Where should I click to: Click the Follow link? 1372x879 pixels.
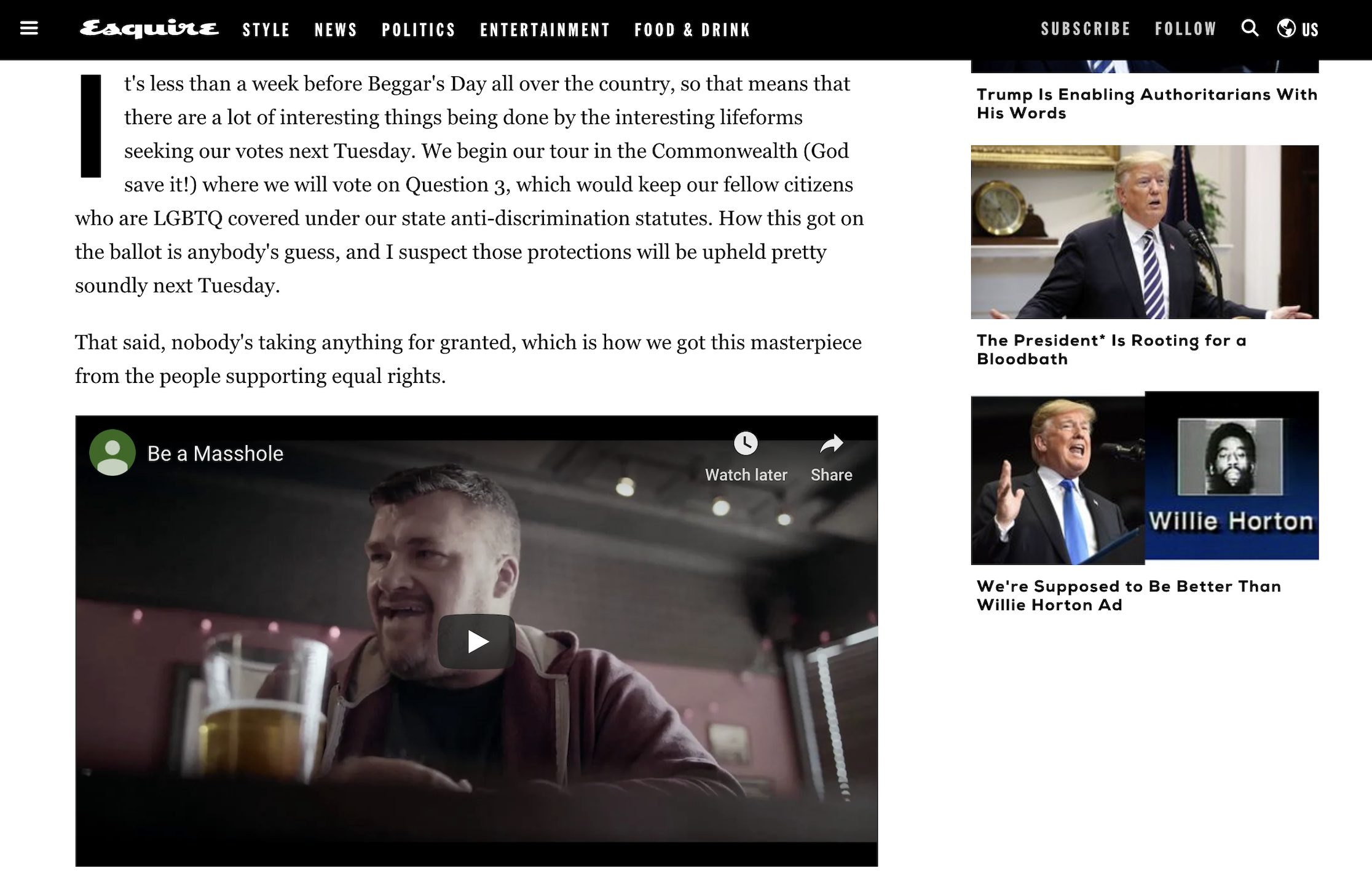click(1186, 29)
